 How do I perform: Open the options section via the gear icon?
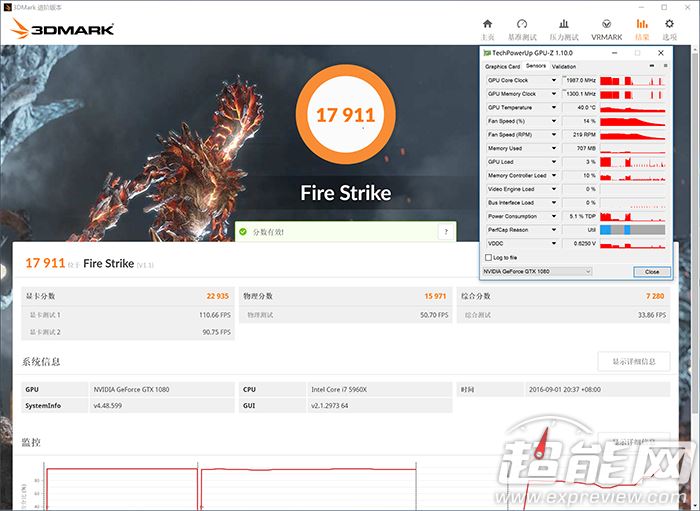[x=669, y=24]
